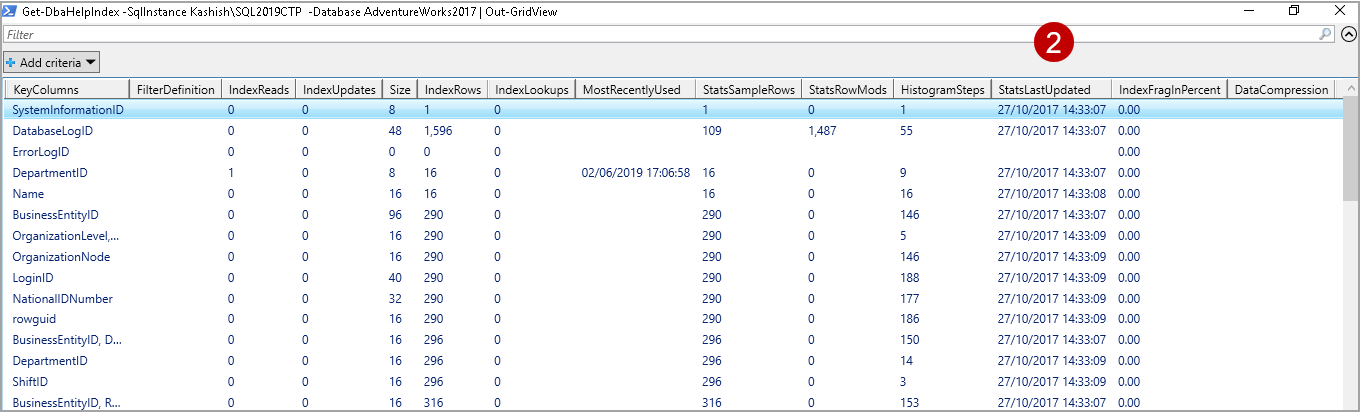
Task: Select the OrganizationNode row
Action: (x=61, y=256)
